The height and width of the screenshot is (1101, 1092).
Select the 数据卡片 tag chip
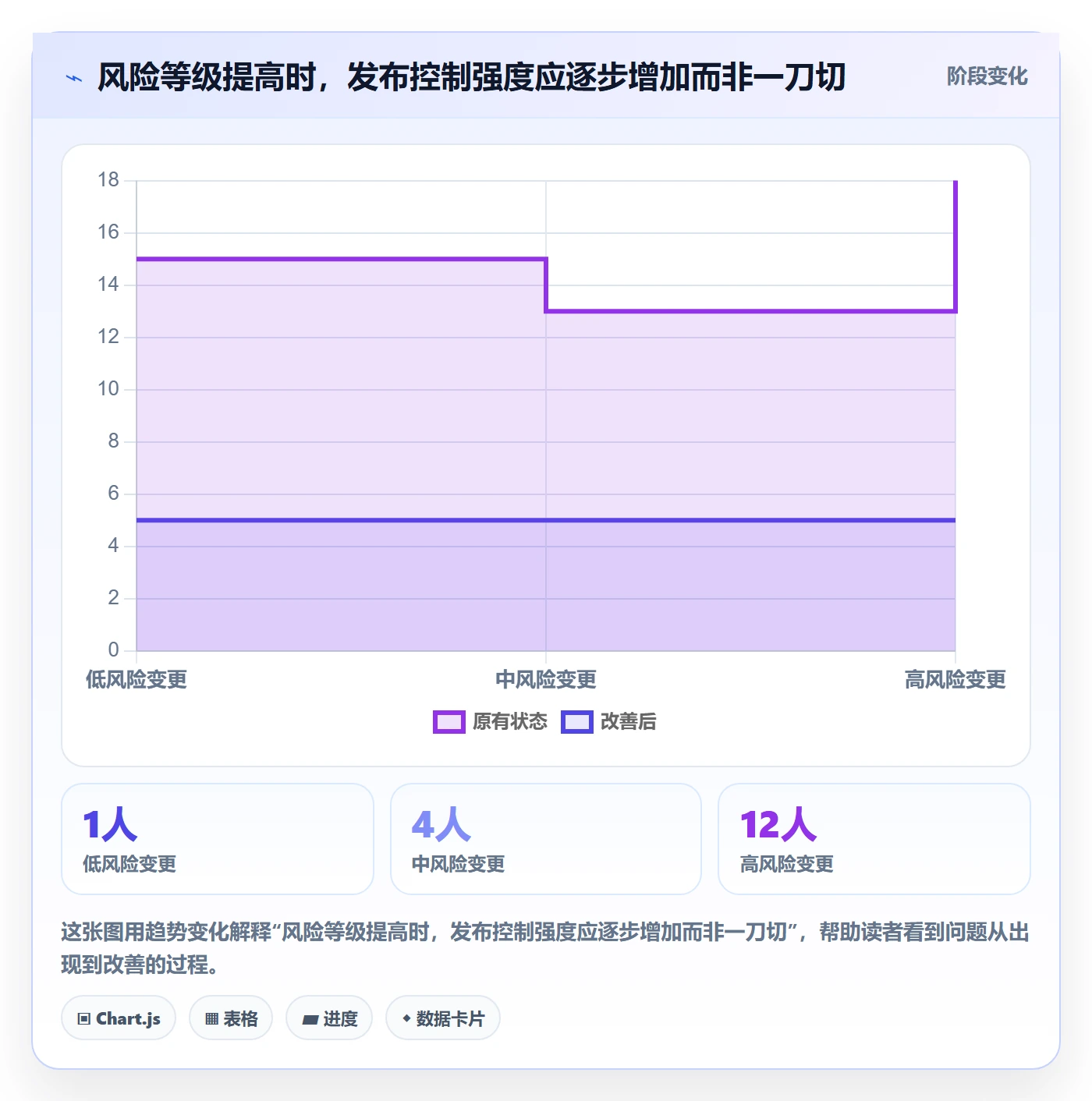[443, 1018]
